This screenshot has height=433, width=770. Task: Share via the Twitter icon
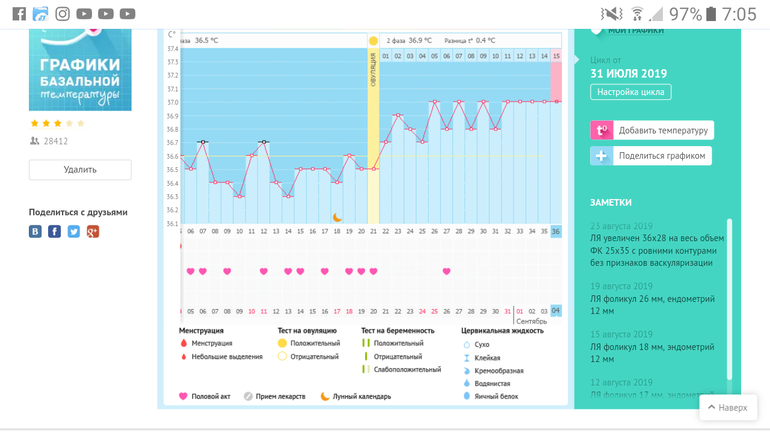tap(73, 231)
